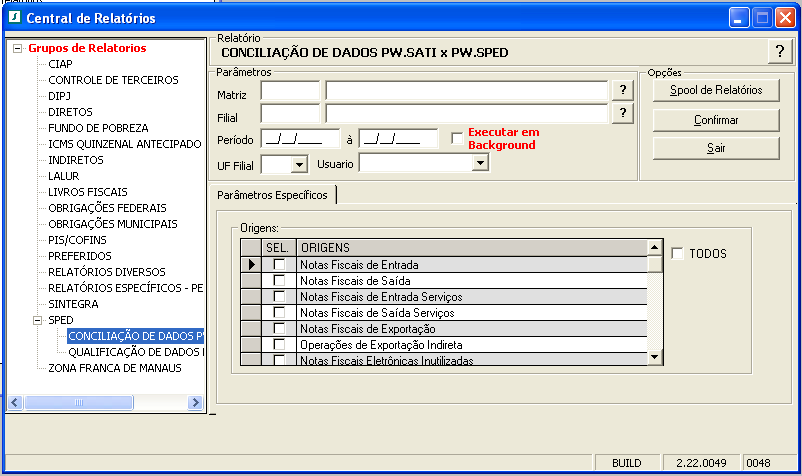Tick the Notas Fiscais de Exportação checkbox
The image size is (802, 476).
(279, 329)
